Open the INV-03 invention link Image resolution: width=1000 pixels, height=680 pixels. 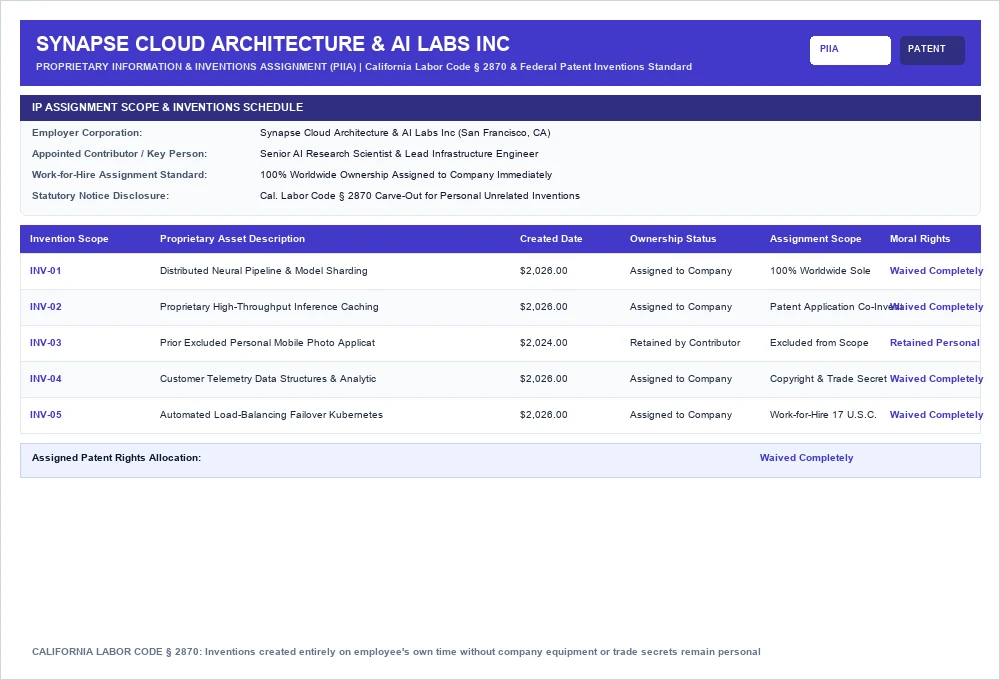[x=45, y=343]
